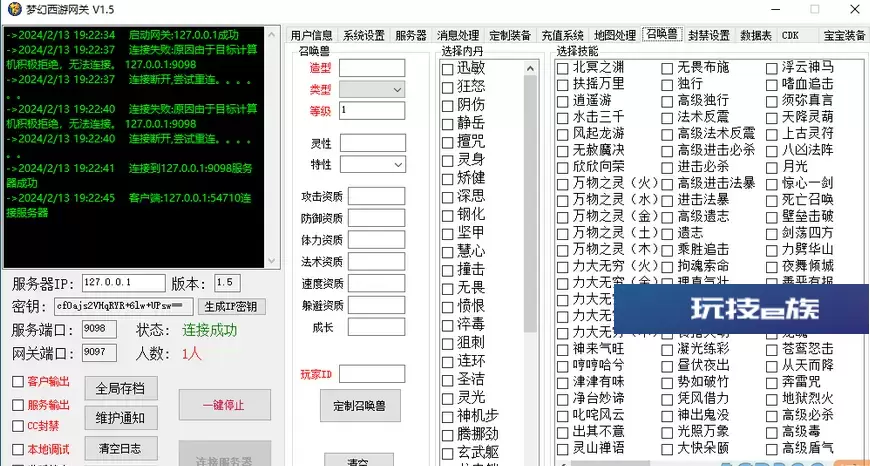Open the CDK tab

click(x=791, y=36)
